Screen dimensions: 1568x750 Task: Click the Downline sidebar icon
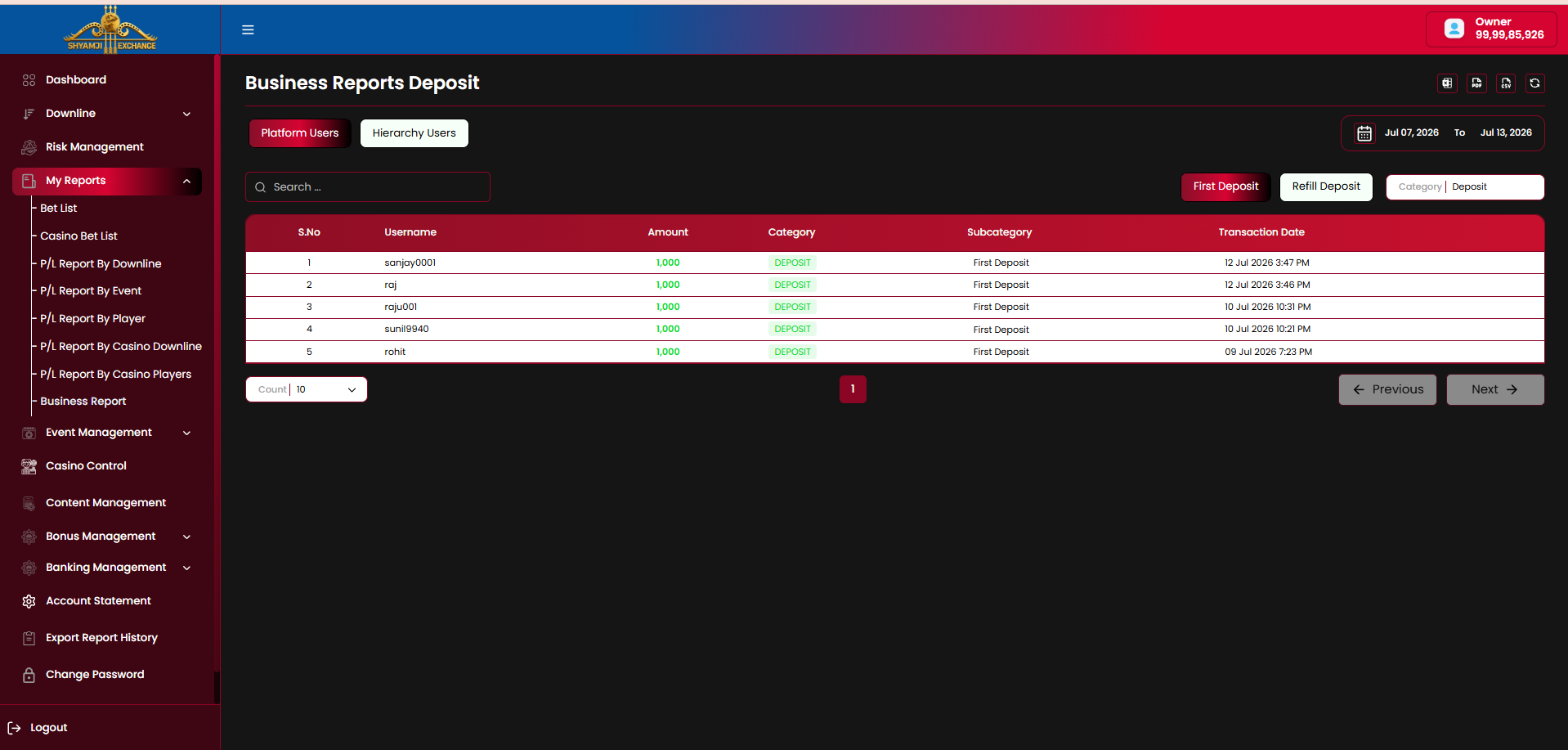(x=29, y=114)
